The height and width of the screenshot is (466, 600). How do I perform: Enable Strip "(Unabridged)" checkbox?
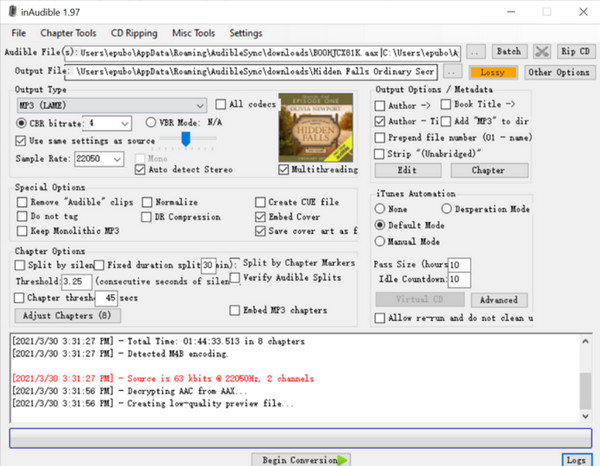[379, 154]
